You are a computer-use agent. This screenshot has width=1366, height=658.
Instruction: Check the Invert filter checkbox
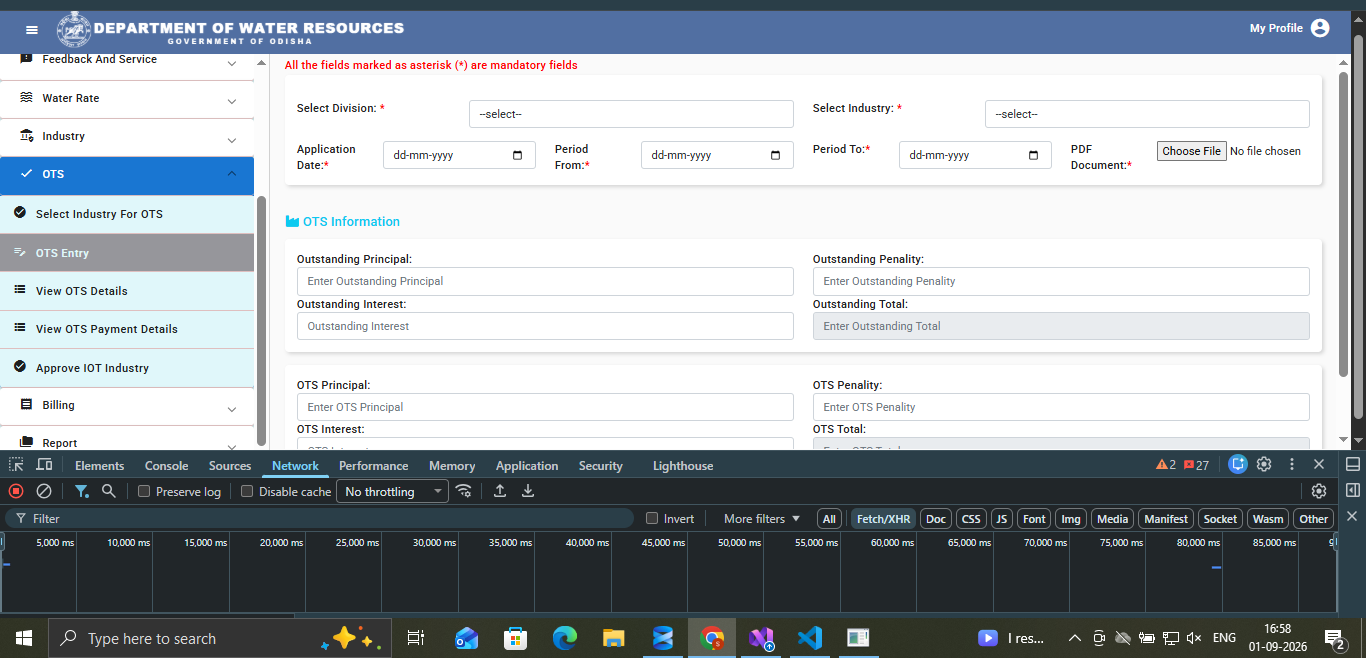pos(652,518)
